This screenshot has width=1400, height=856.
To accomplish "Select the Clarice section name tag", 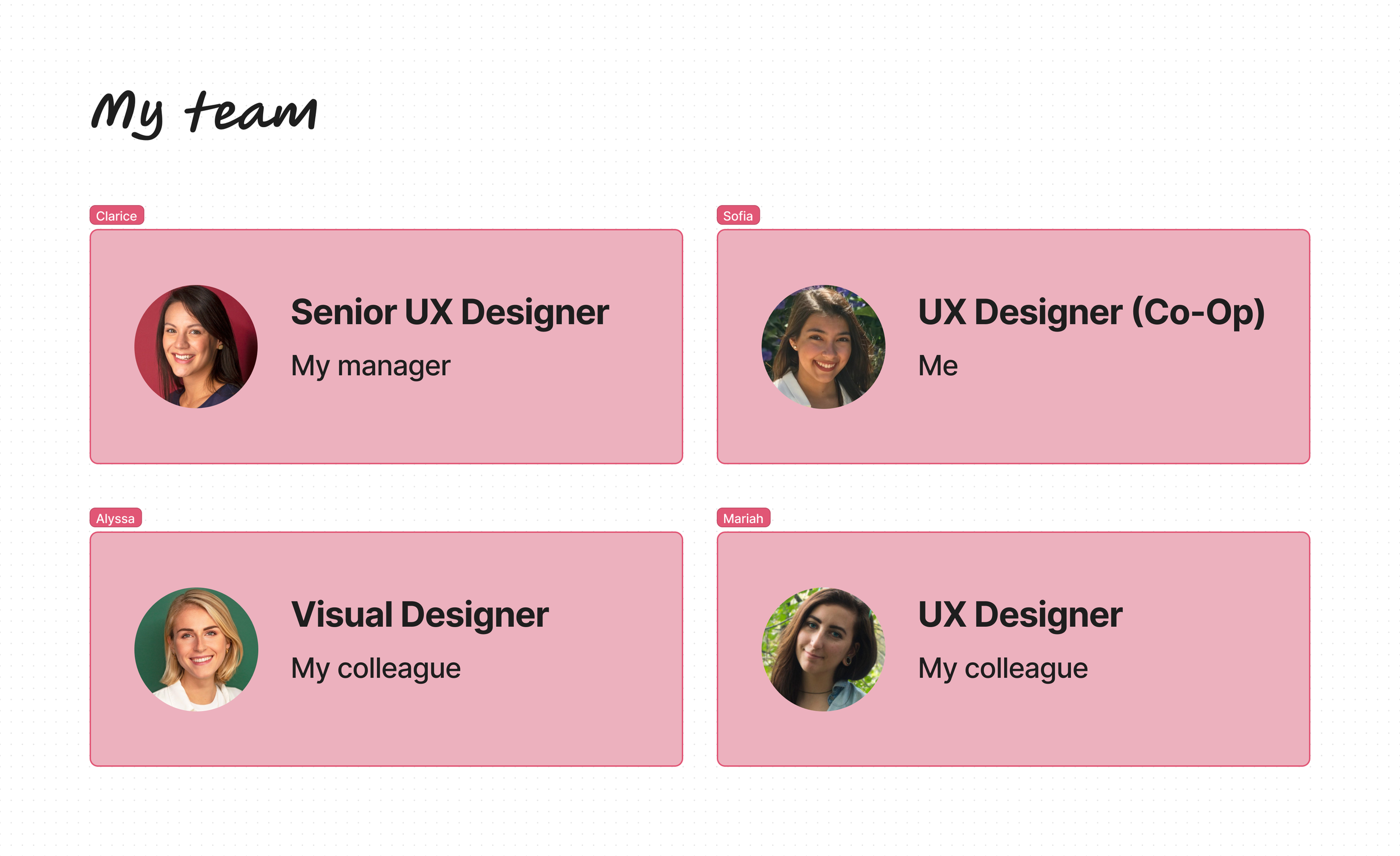I will pyautogui.click(x=116, y=216).
